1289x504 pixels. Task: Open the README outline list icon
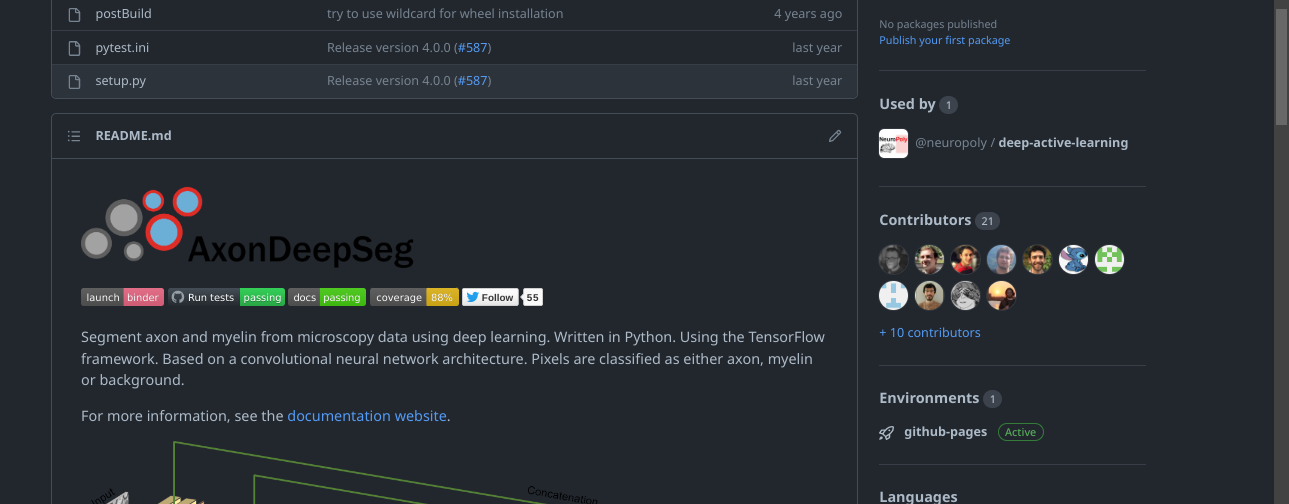pos(73,135)
